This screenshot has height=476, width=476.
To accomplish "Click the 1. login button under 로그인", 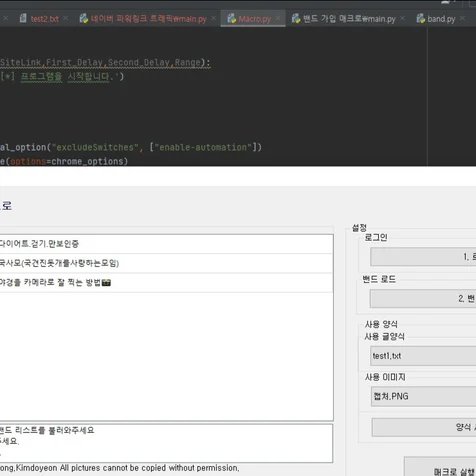I will [423, 257].
